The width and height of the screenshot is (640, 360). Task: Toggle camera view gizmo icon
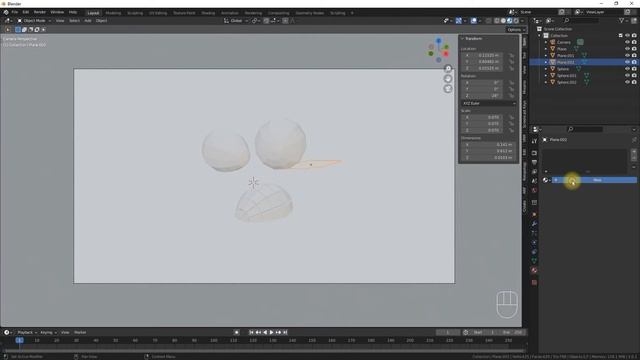[x=448, y=89]
